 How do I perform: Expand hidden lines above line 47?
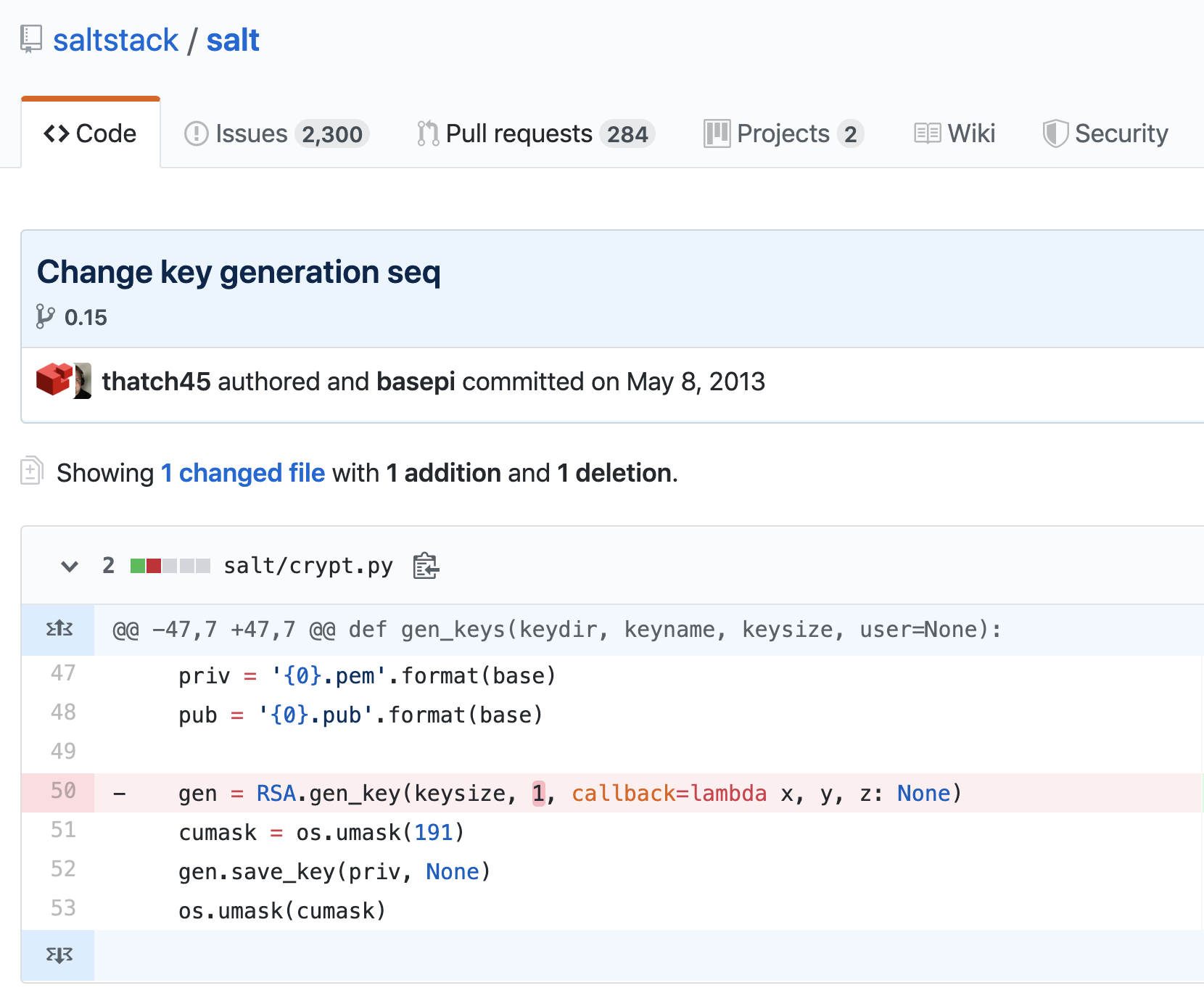59,629
